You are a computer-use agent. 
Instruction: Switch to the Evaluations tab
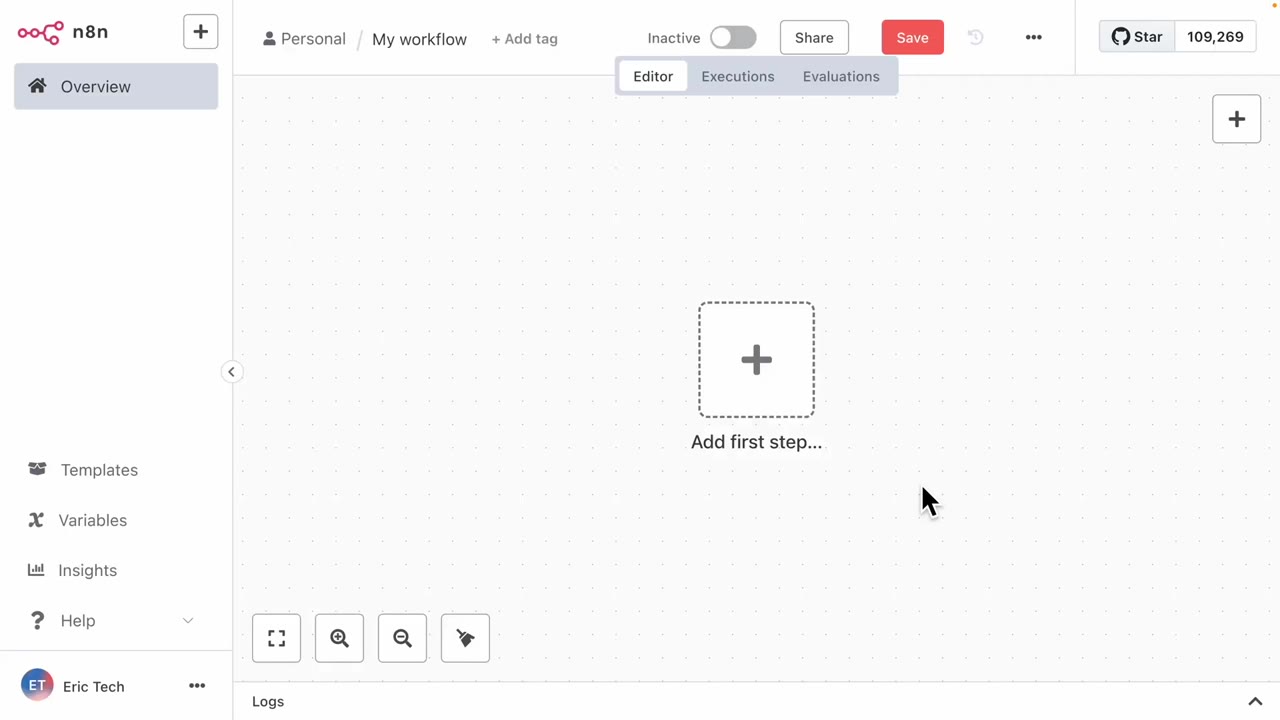841,76
